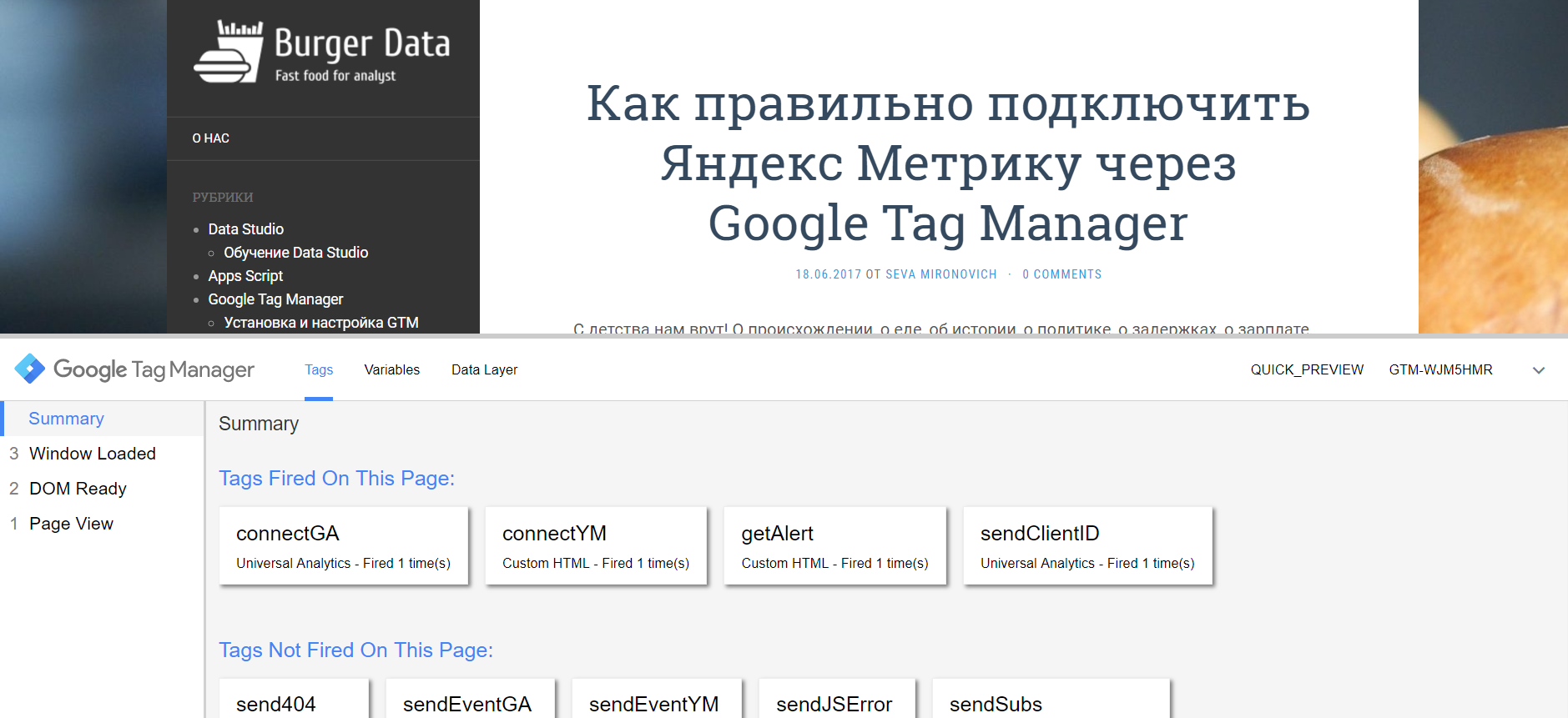Open the sendEventGA tag card

click(471, 699)
